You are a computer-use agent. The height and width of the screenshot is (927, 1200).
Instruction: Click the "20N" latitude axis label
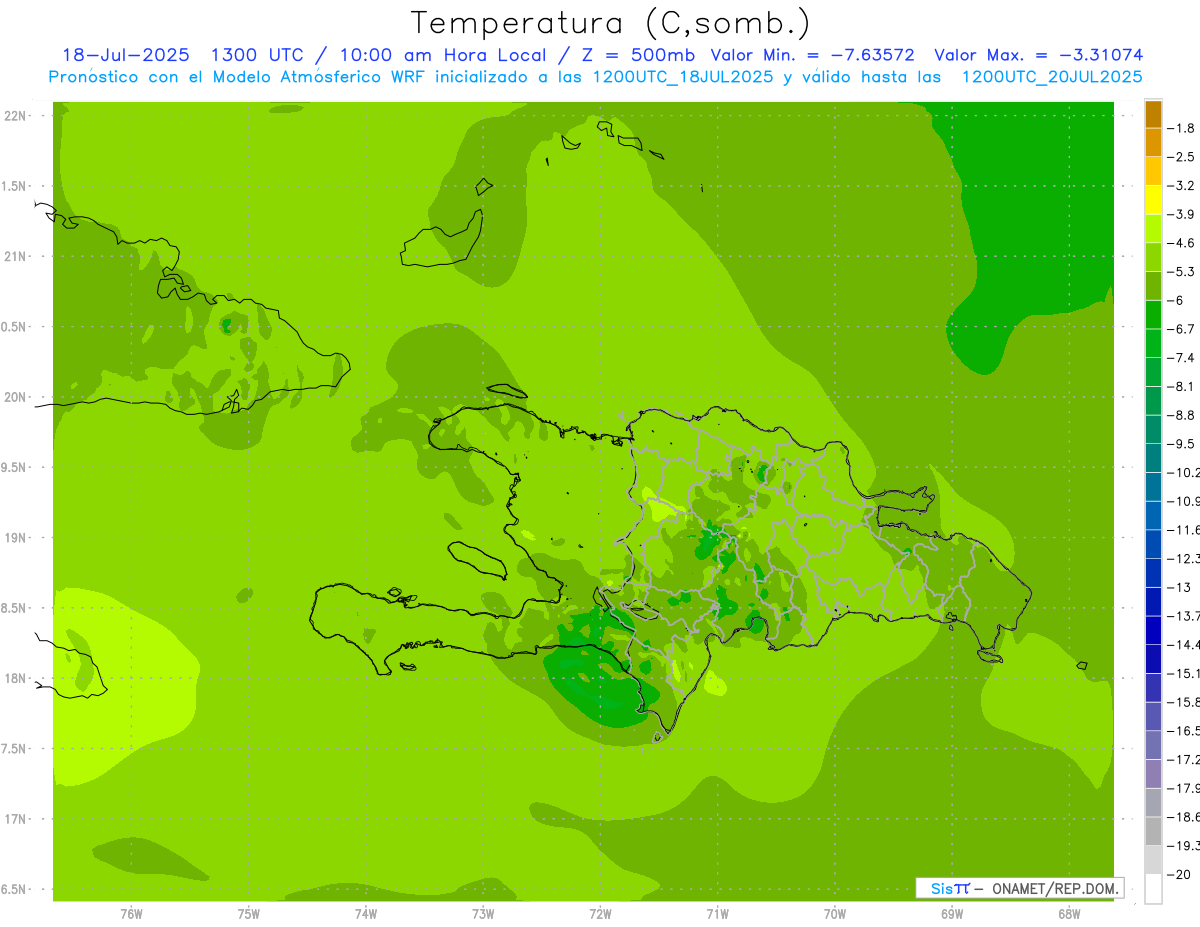click(x=17, y=397)
